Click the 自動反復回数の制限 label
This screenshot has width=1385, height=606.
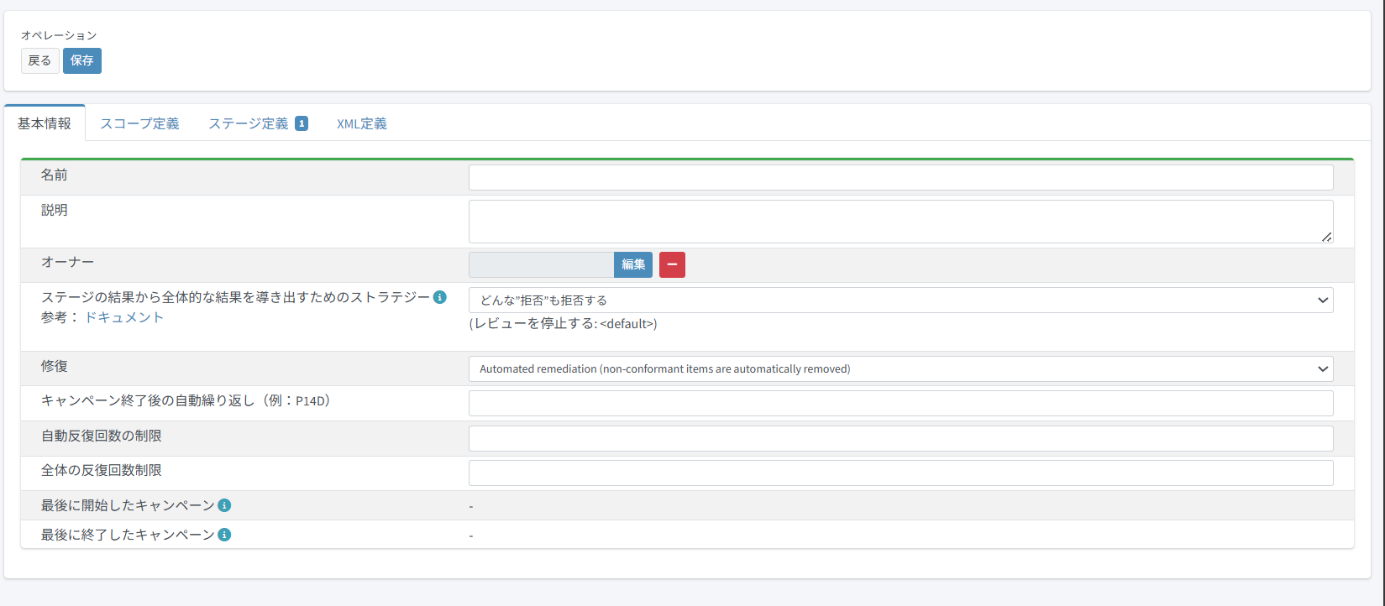(101, 436)
